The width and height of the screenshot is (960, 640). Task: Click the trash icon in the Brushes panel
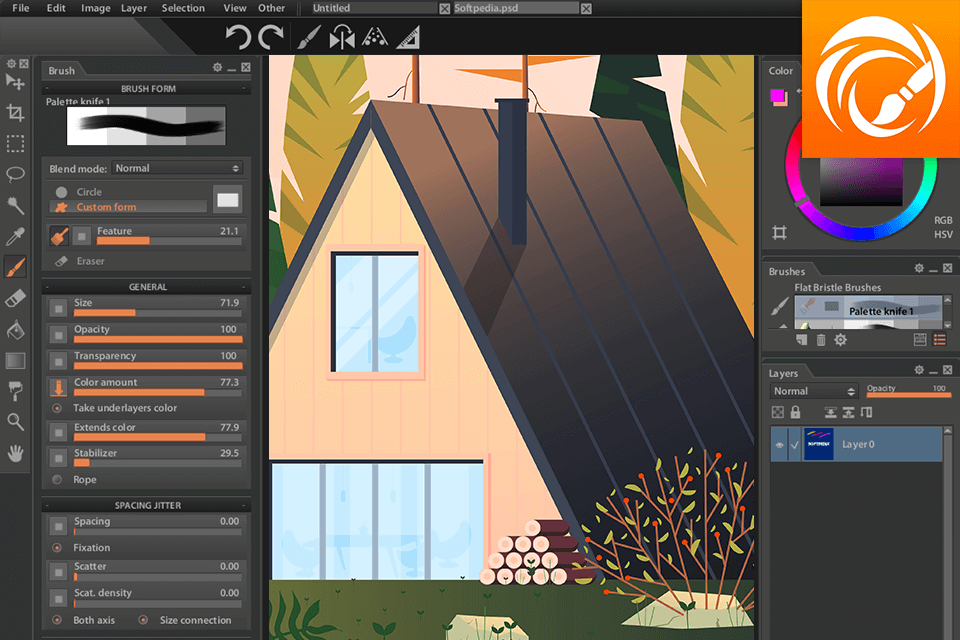820,340
